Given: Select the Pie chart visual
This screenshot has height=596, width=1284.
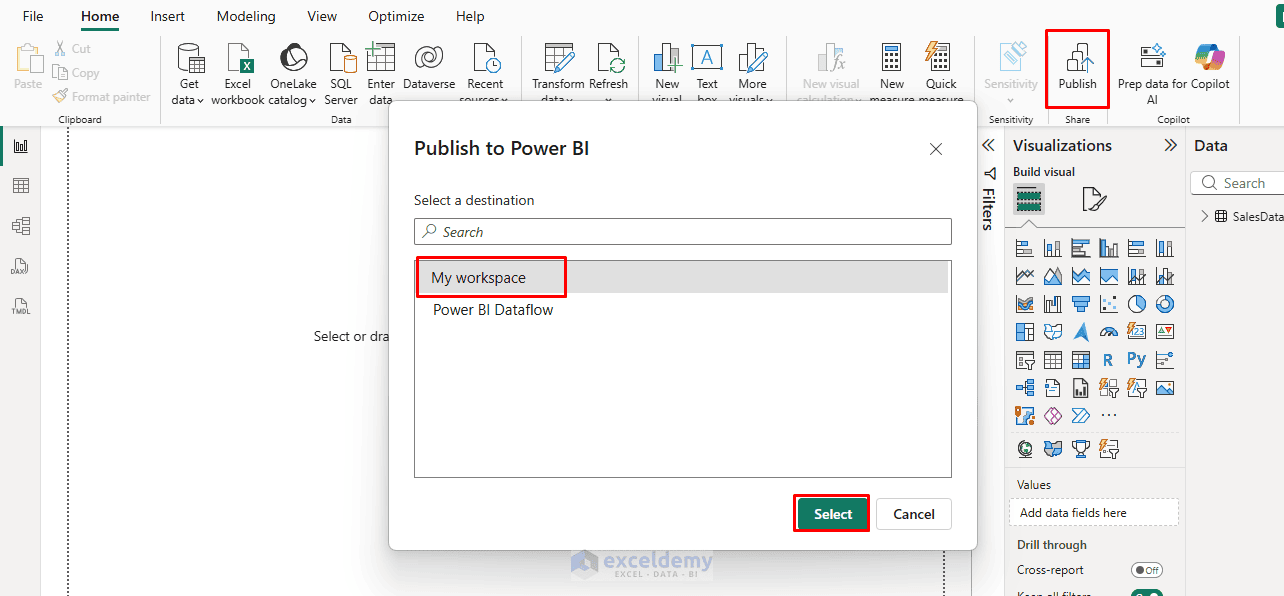Looking at the screenshot, I should coord(1136,304).
